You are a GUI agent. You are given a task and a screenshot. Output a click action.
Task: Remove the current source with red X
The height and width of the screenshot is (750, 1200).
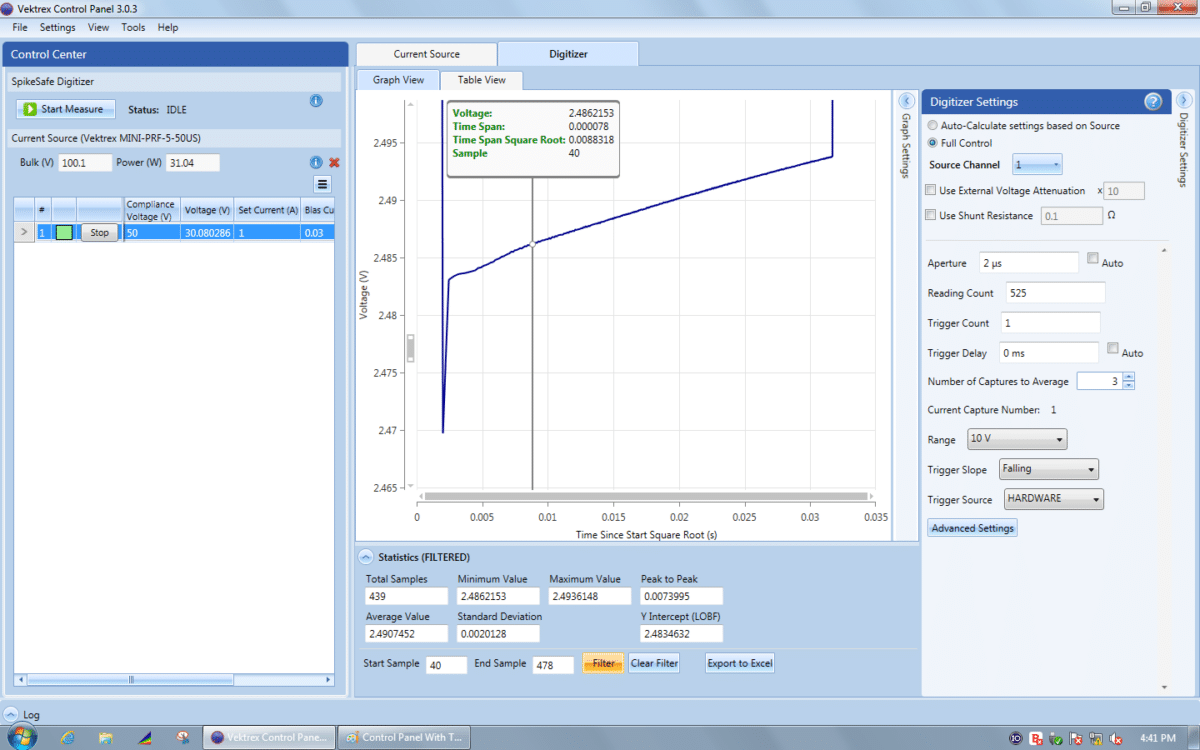(x=334, y=162)
